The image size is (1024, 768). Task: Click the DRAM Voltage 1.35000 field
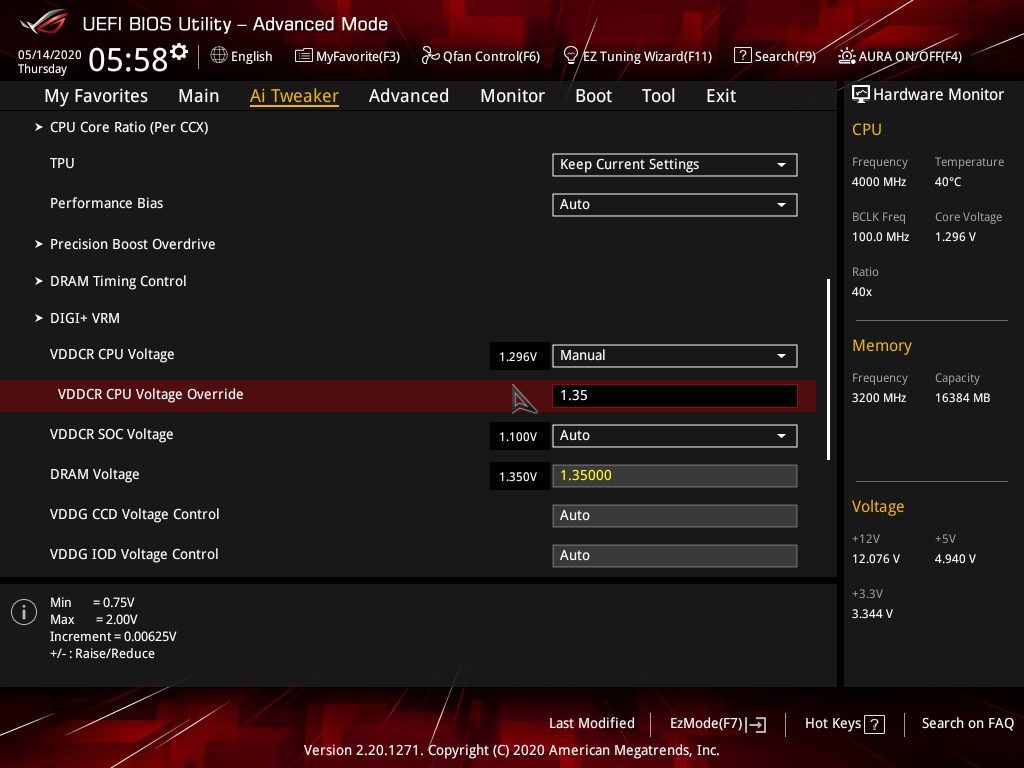[x=675, y=475]
